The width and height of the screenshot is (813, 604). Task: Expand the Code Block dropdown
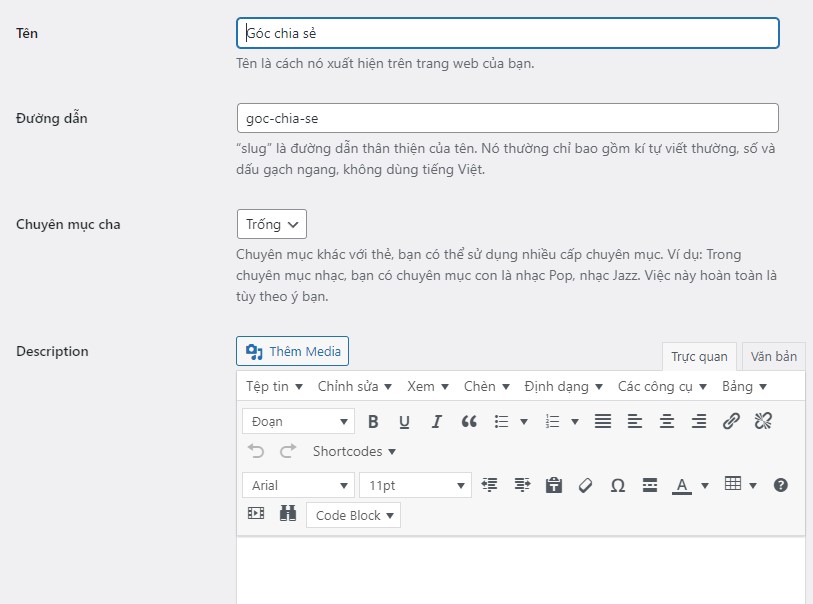coord(354,515)
